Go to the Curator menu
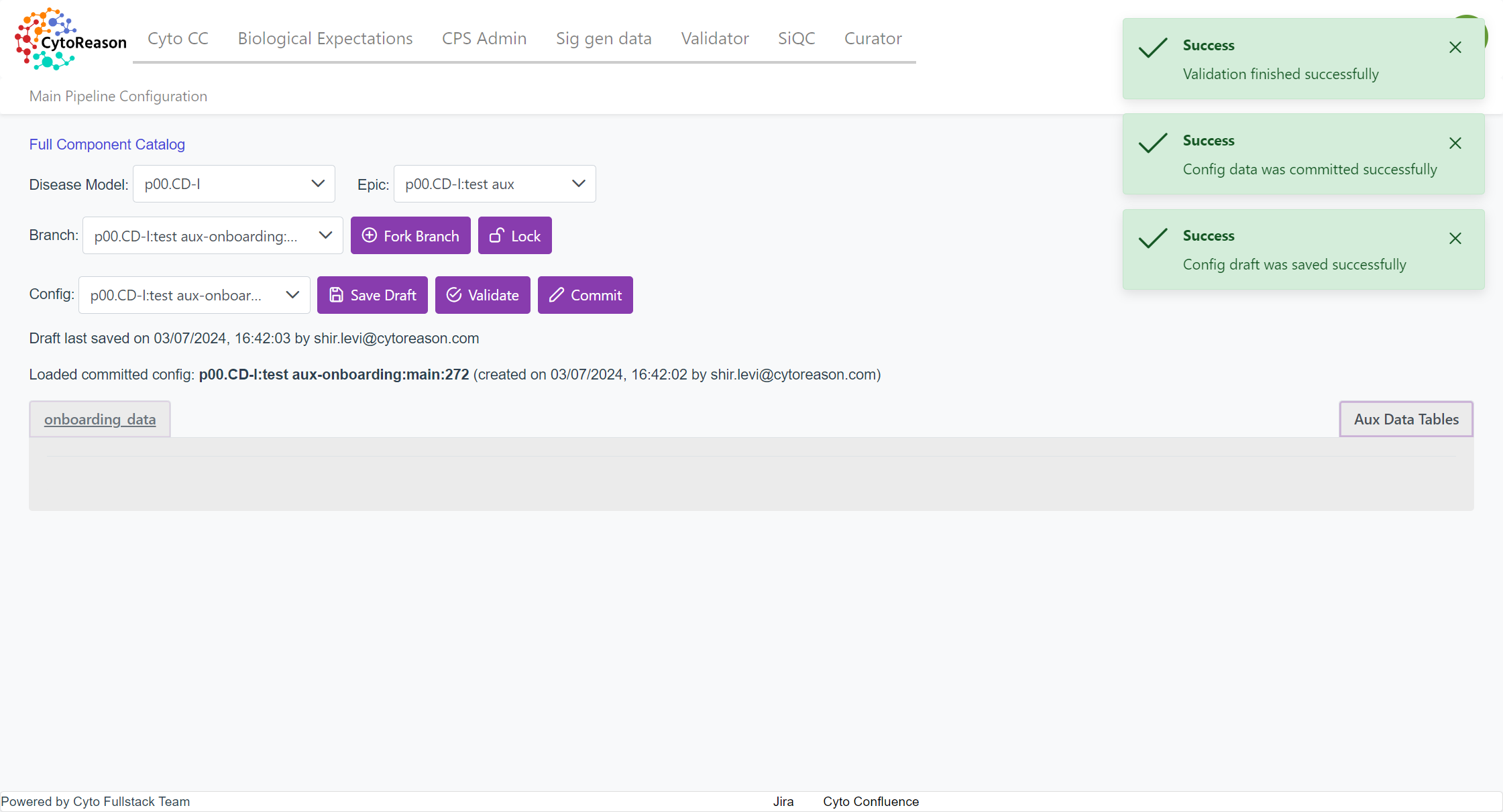The height and width of the screenshot is (812, 1503). (873, 39)
